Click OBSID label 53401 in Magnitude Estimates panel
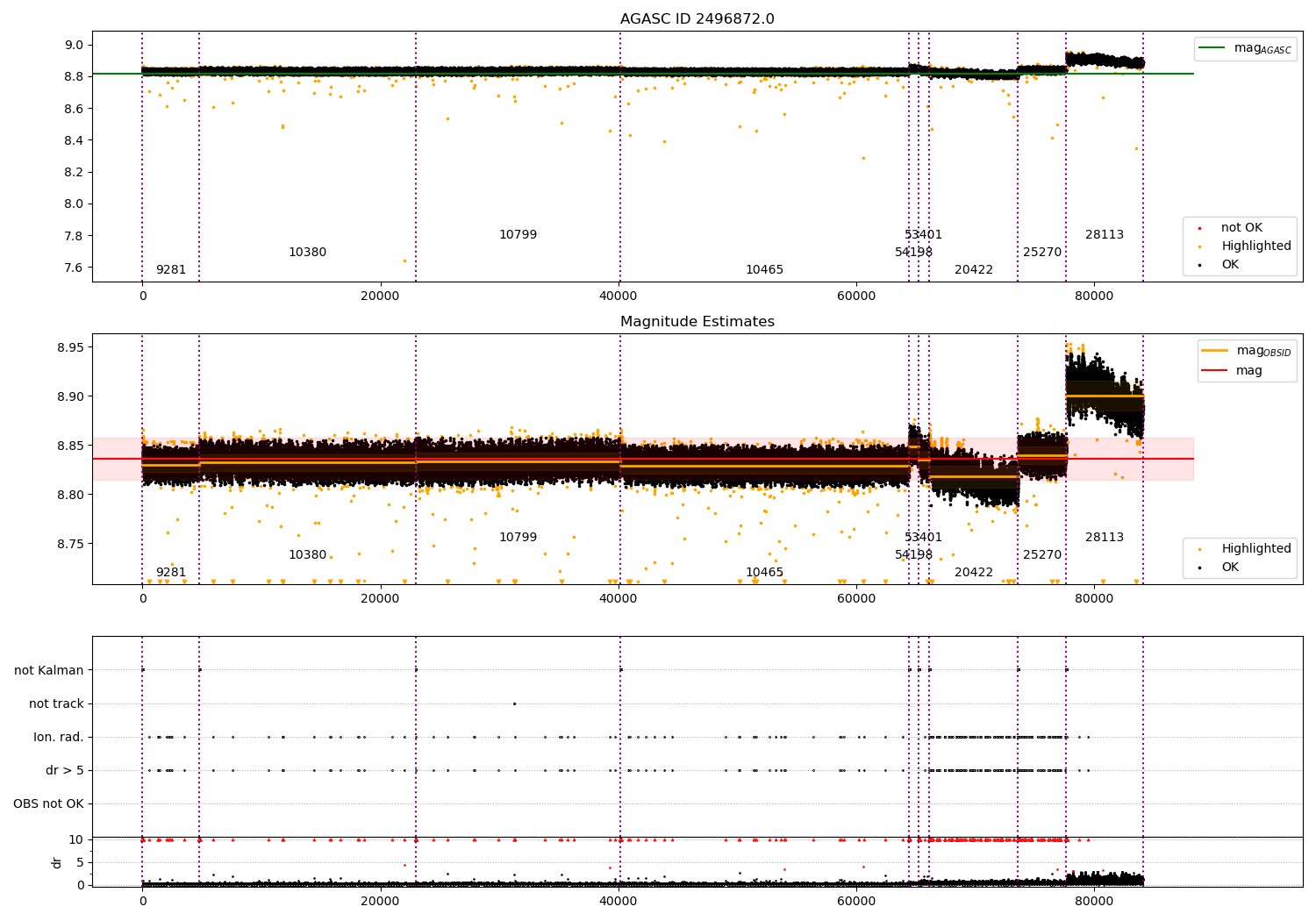1316x921 pixels. [923, 537]
